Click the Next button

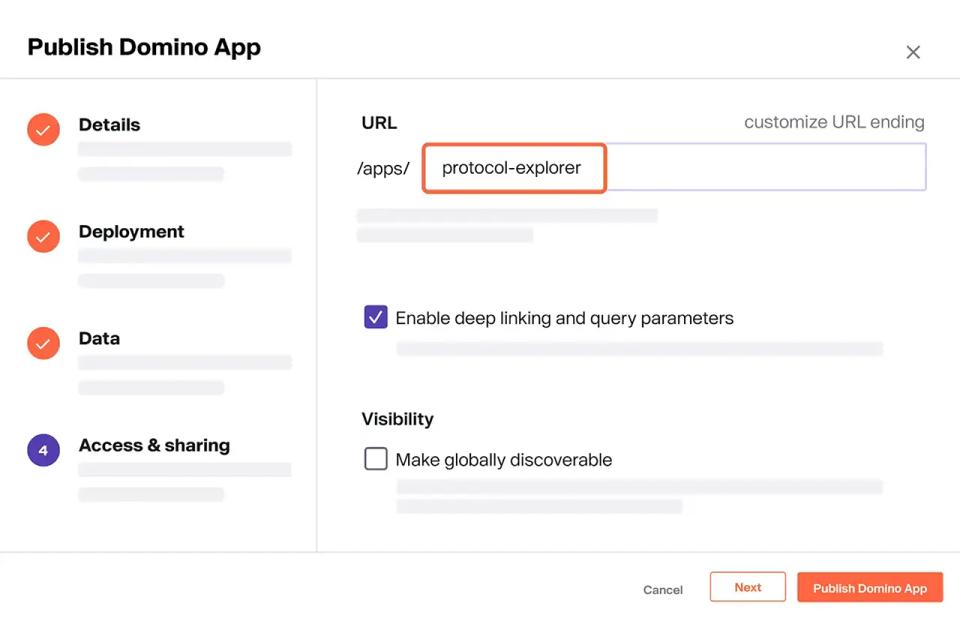pyautogui.click(x=747, y=587)
